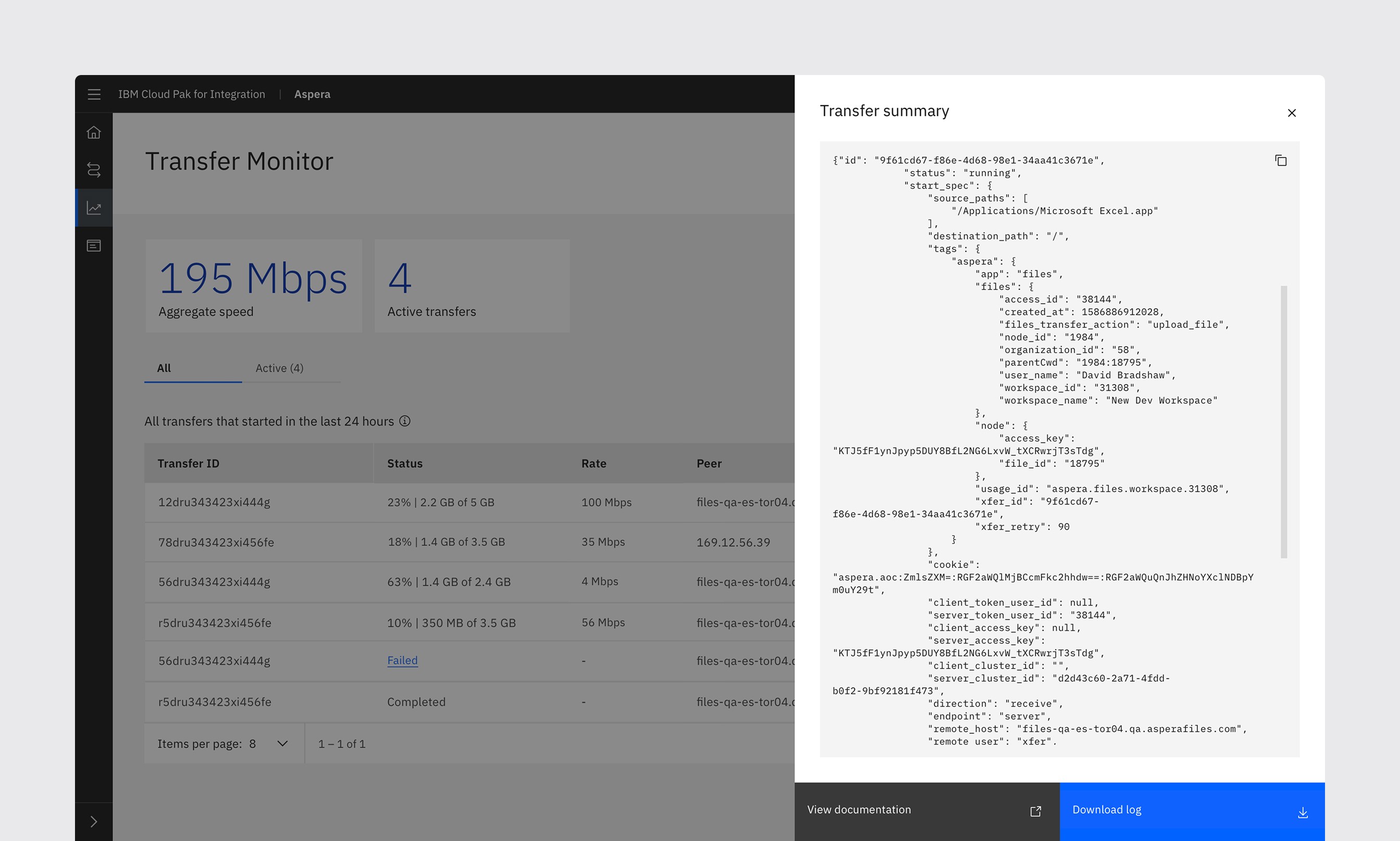
Task: Expand the sidebar with bottom chevron
Action: point(94,821)
